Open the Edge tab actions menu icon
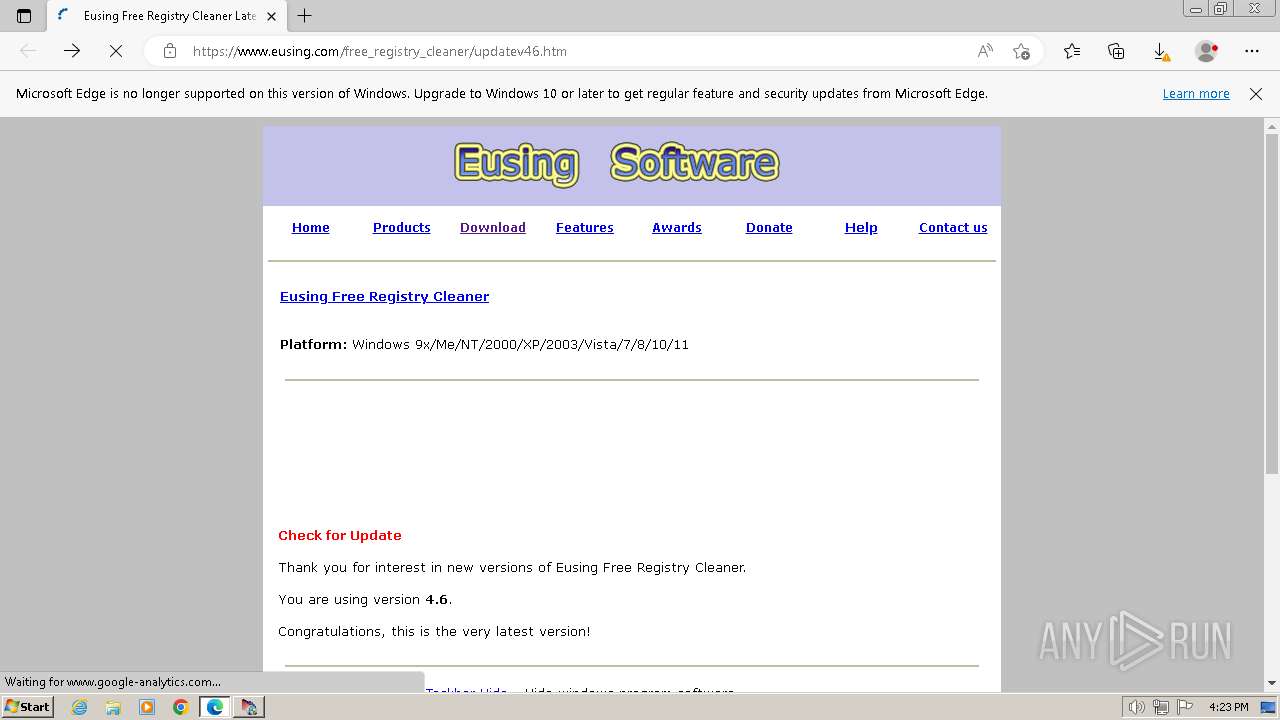Image resolution: width=1280 pixels, height=720 pixels. tap(24, 16)
